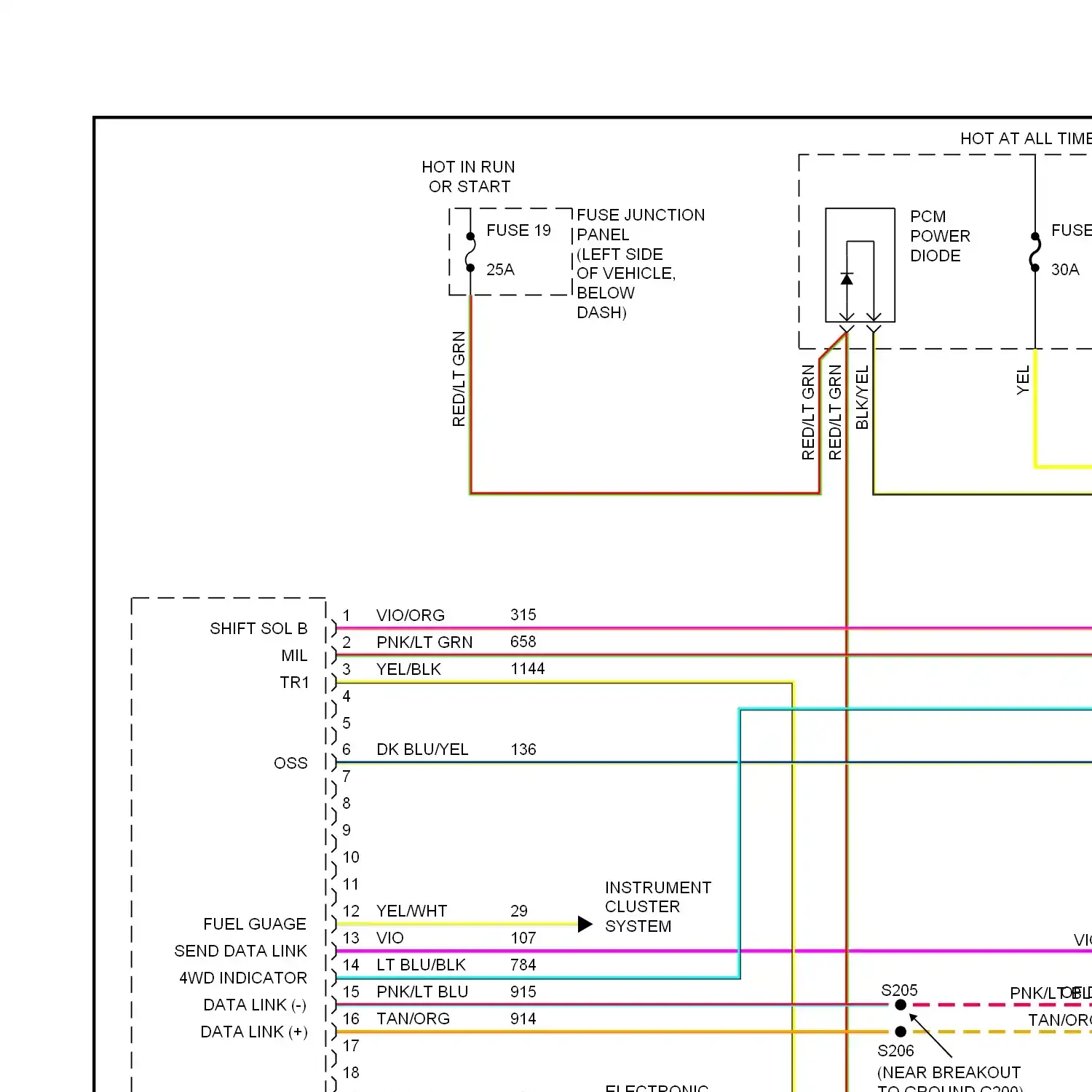Click the S205 splice dot
The width and height of the screenshot is (1092, 1092).
(x=901, y=1005)
